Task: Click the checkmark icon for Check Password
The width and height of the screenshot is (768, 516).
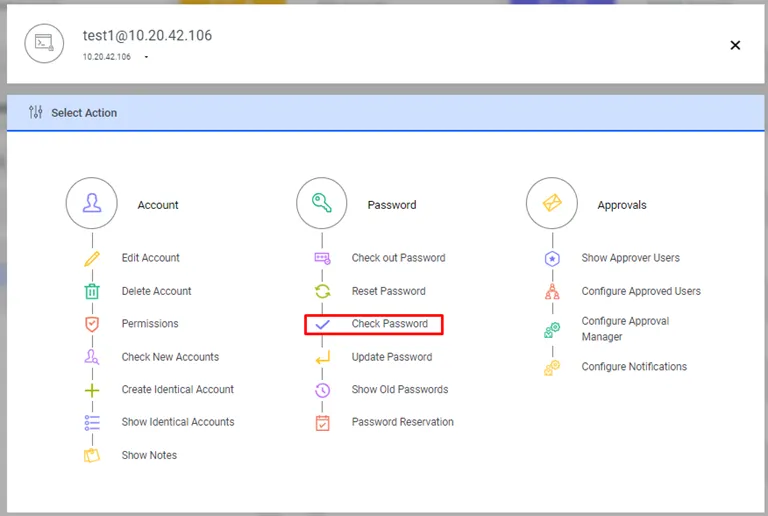Action: tap(322, 324)
